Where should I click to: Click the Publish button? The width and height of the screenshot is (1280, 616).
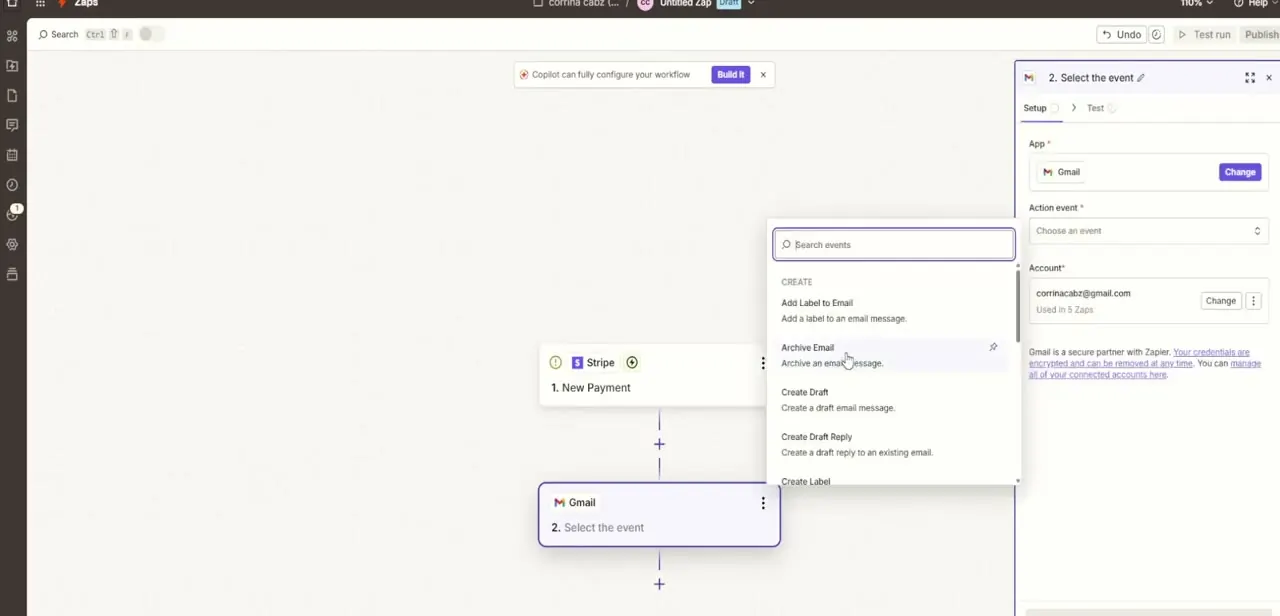tap(1261, 35)
